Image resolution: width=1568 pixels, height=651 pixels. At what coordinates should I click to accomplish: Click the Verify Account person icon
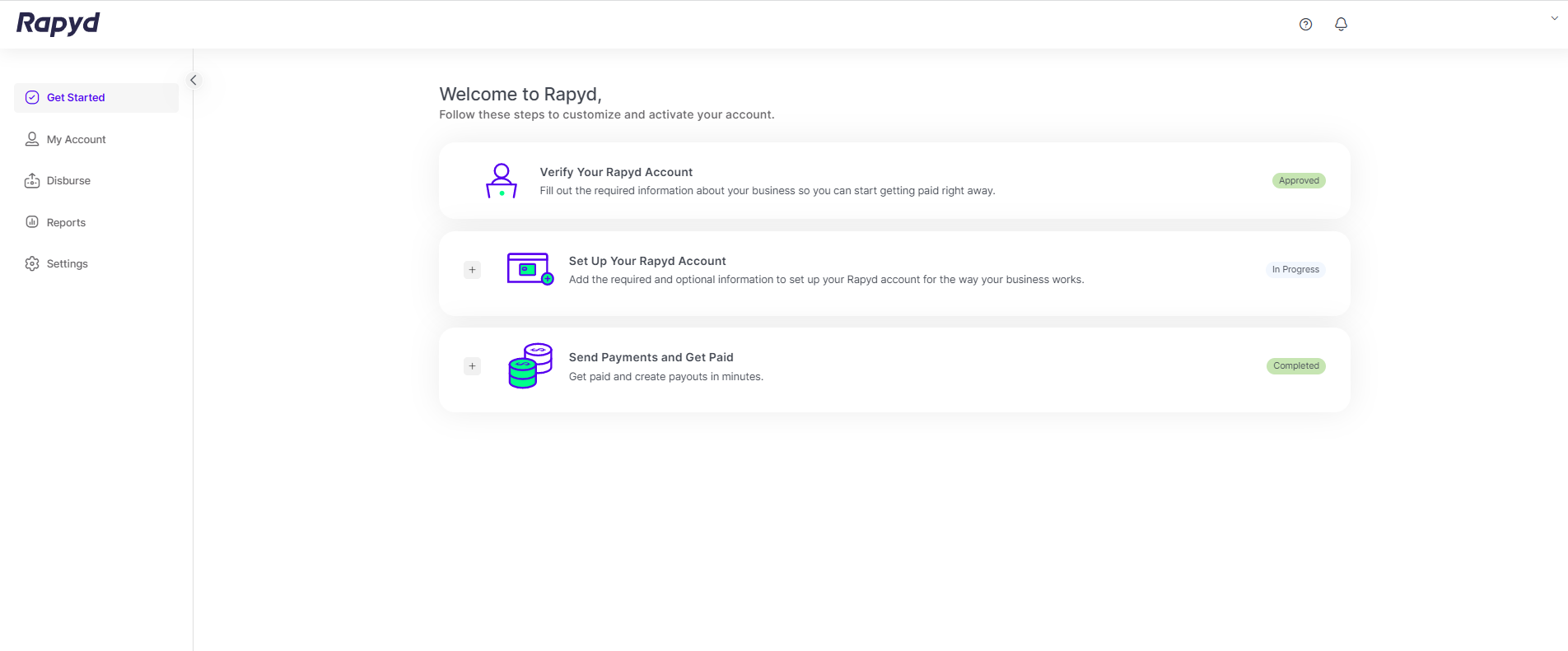[x=502, y=181]
